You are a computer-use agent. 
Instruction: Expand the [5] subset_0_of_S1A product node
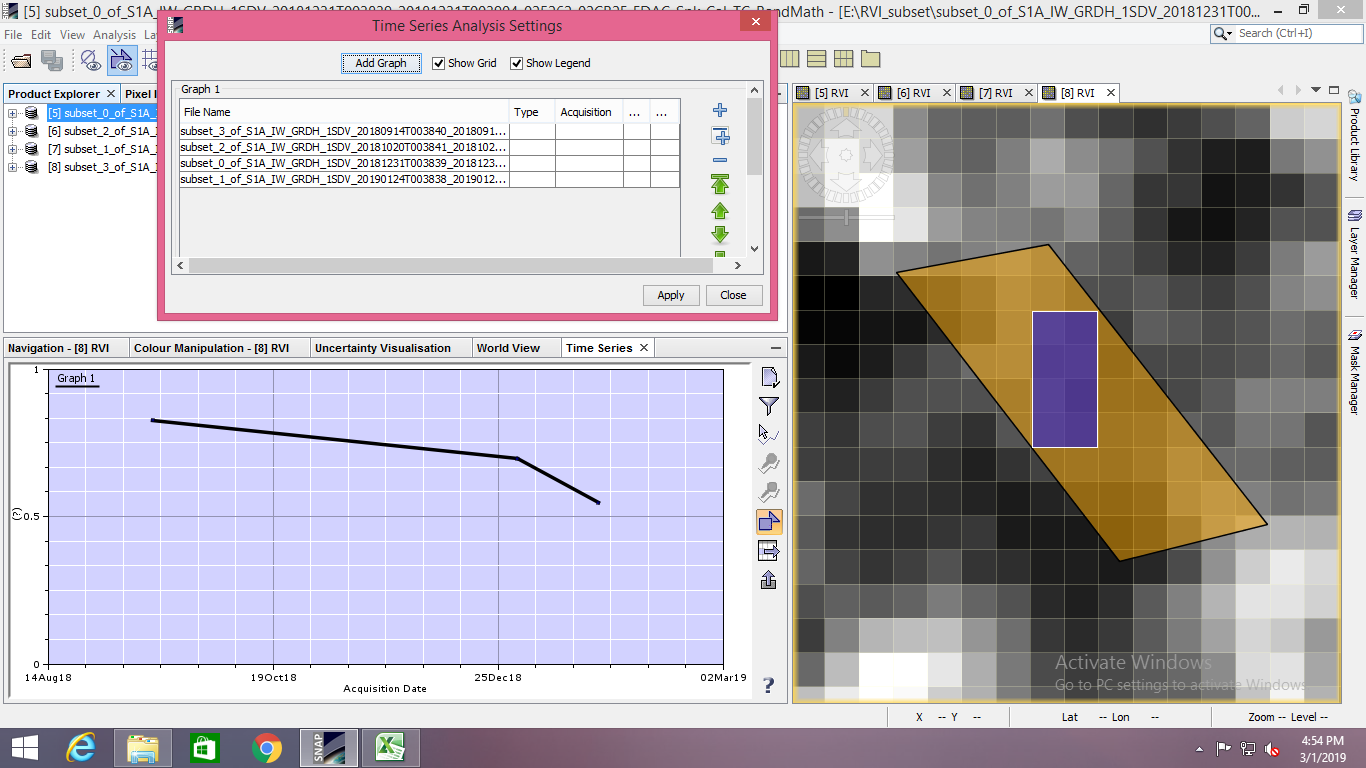tap(13, 113)
